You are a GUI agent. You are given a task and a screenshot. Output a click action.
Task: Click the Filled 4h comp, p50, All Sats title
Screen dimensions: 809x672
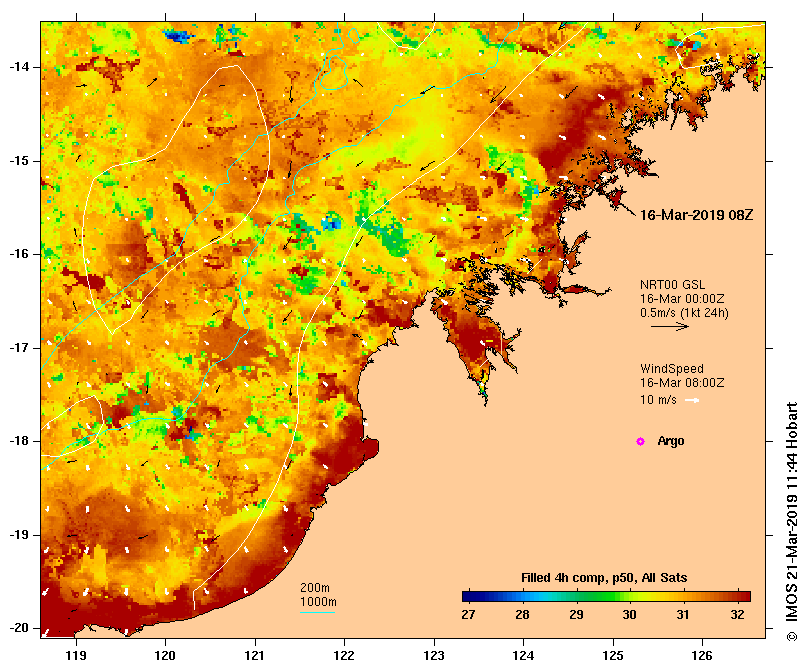pos(604,578)
